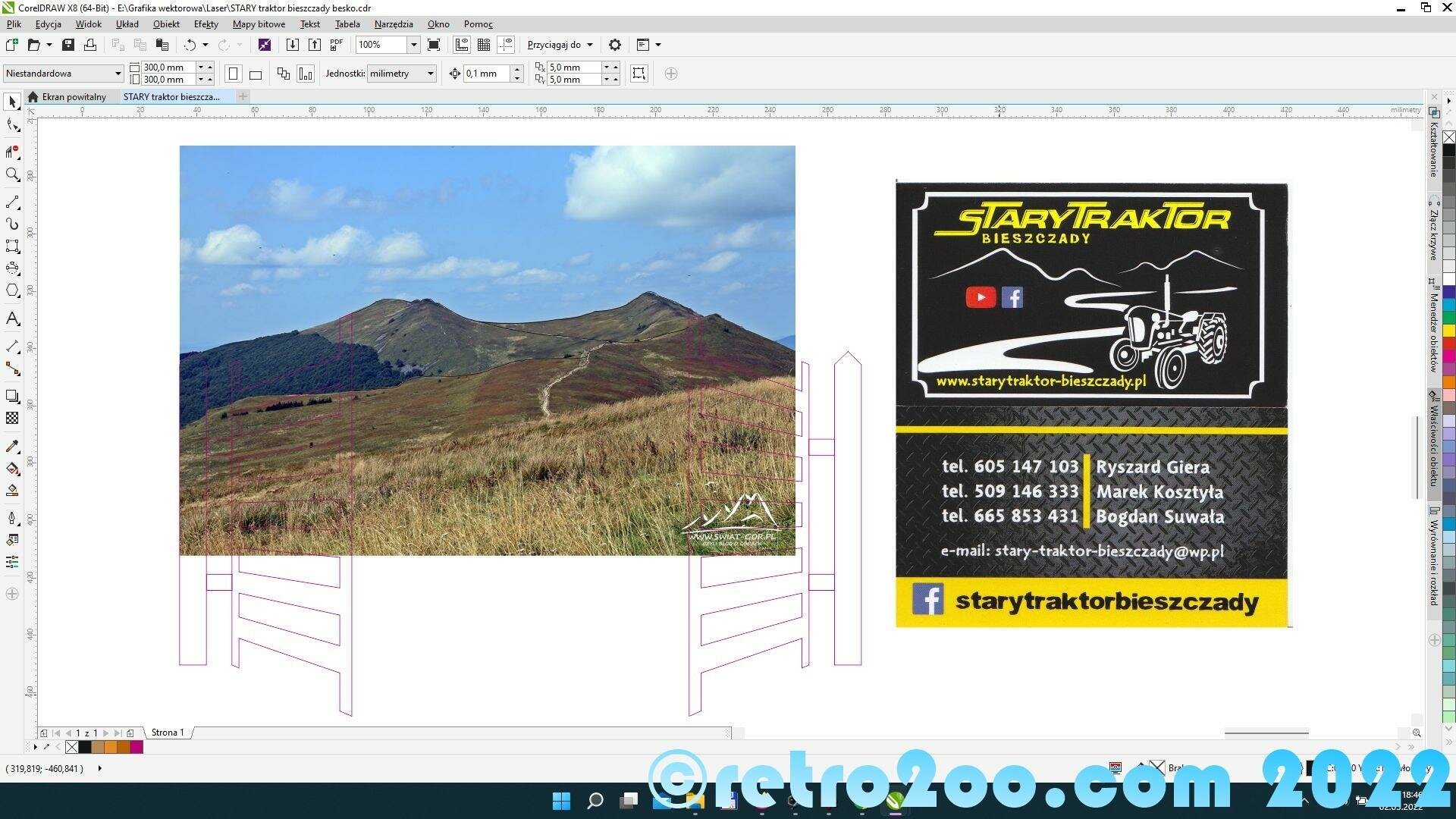Switch page to landscape orientation
The image size is (1456, 819).
[256, 74]
